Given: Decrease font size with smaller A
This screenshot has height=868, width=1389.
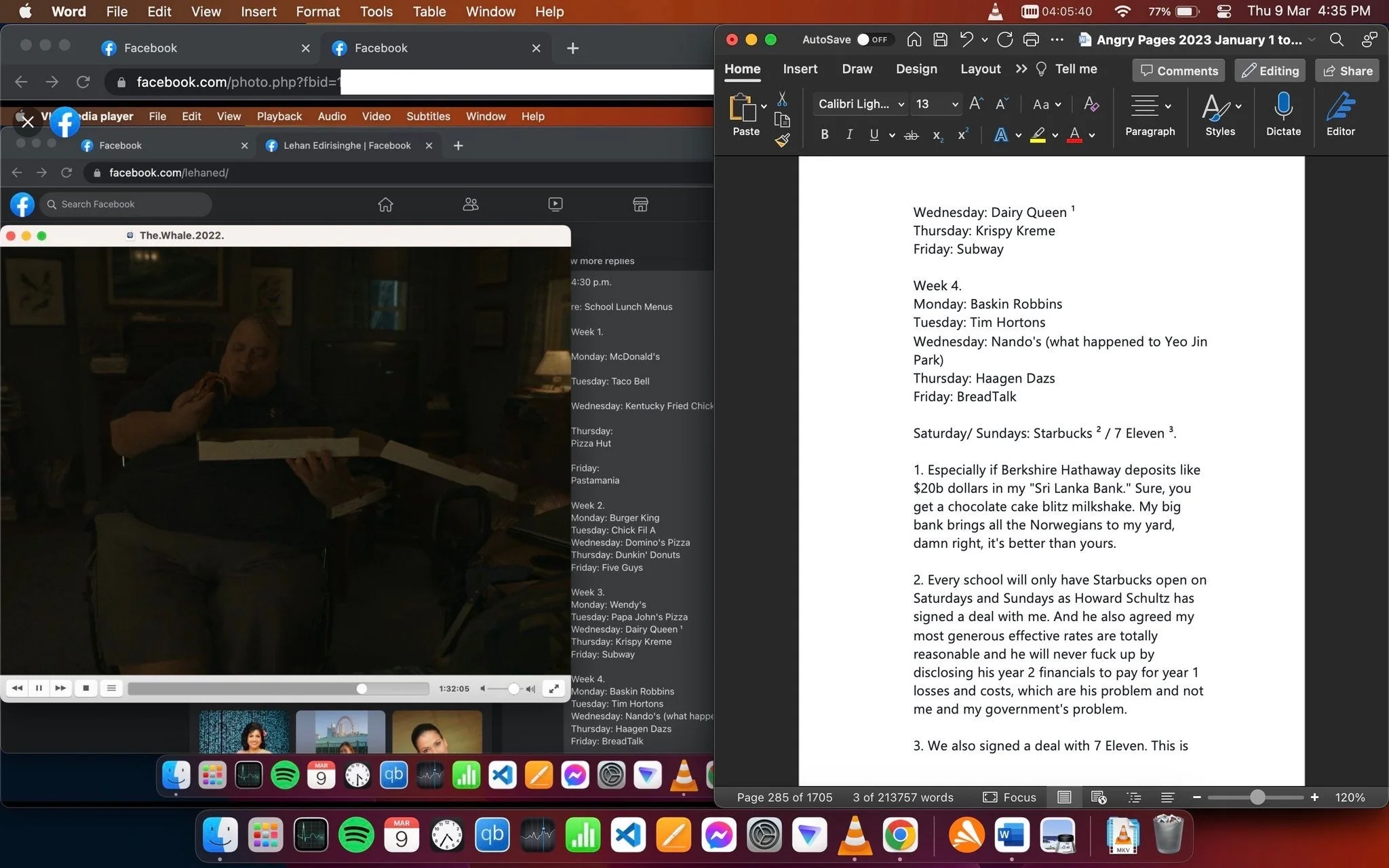Looking at the screenshot, I should click(1002, 104).
